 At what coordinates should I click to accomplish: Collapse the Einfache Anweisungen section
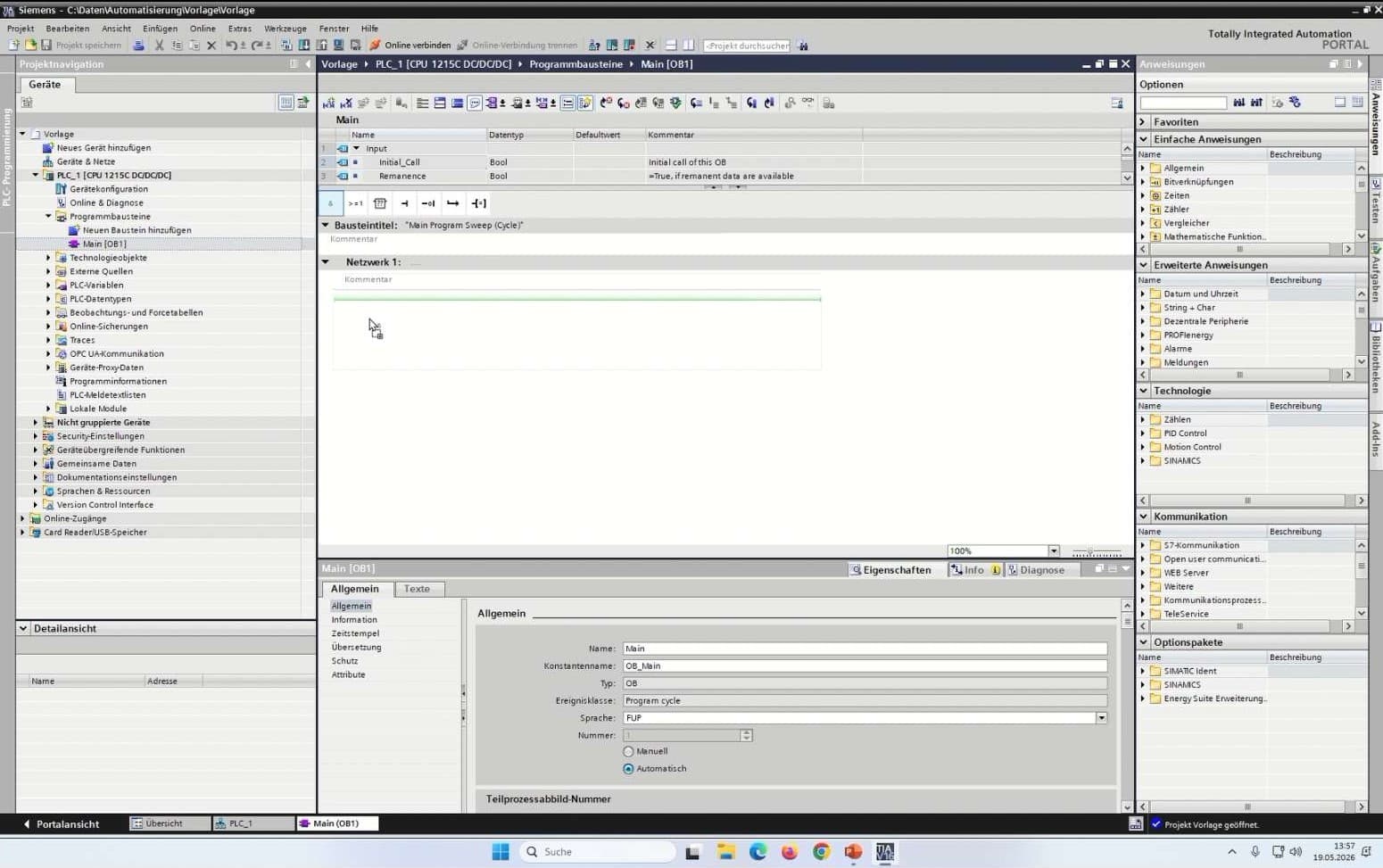click(1143, 139)
